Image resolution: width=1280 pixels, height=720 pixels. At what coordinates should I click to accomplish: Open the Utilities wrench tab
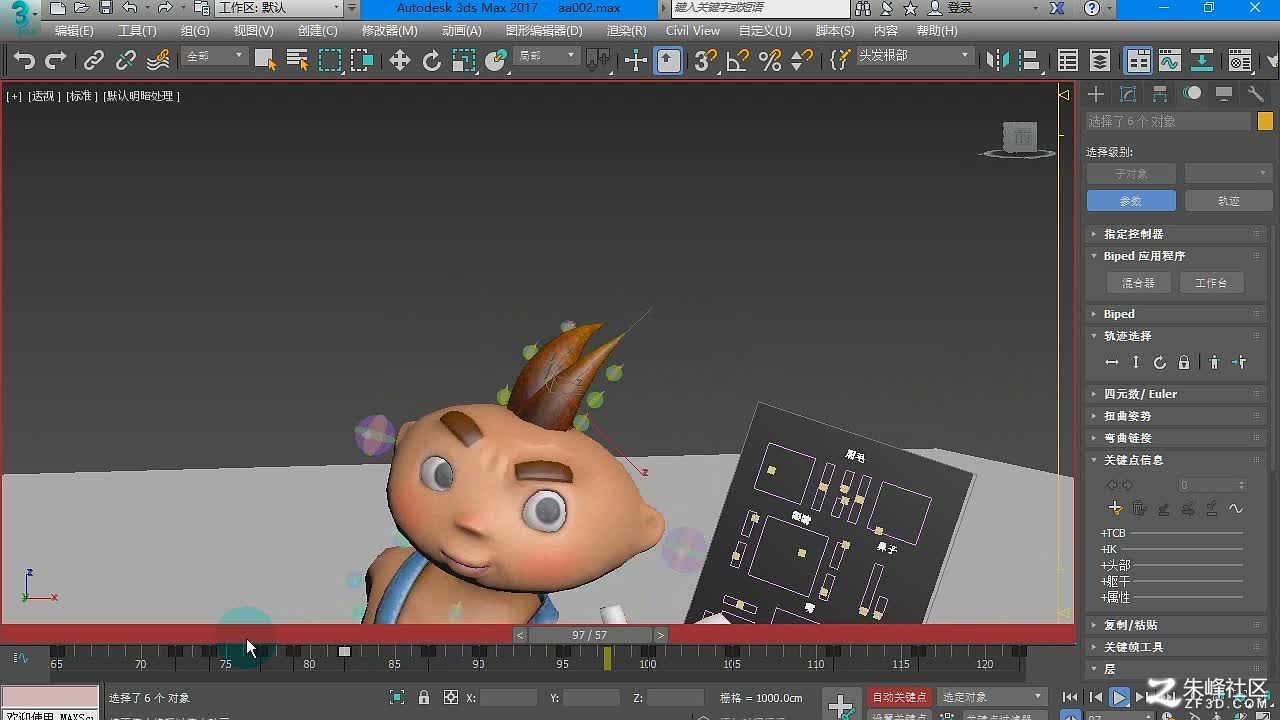[1256, 94]
